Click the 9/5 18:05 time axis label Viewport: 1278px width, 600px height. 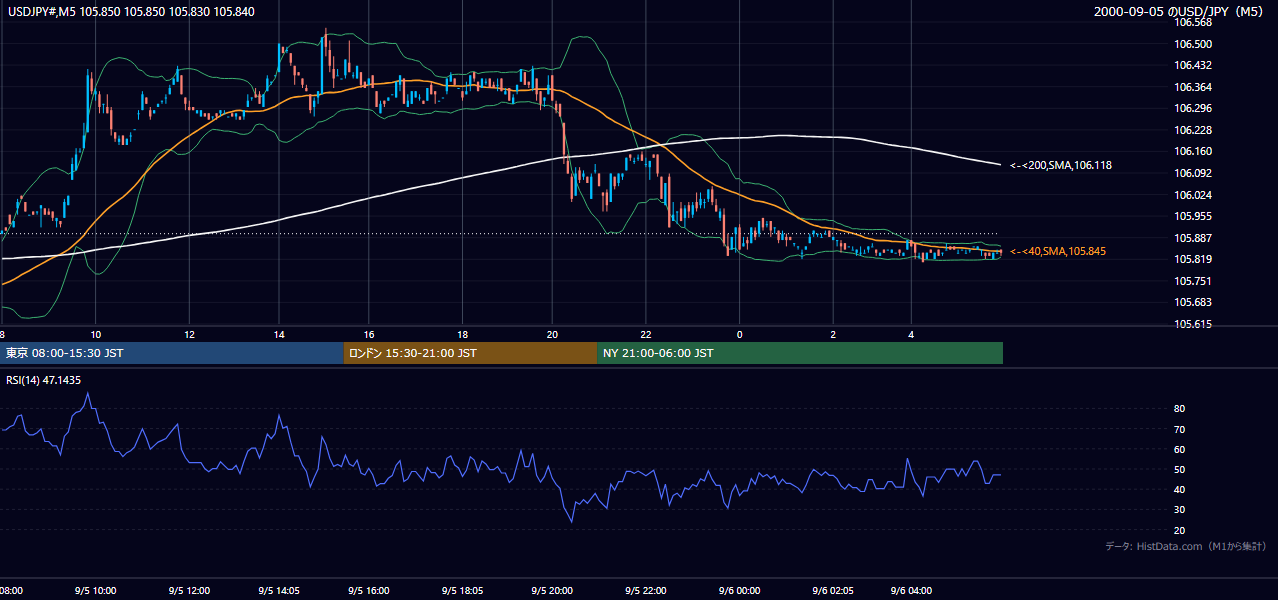click(463, 591)
